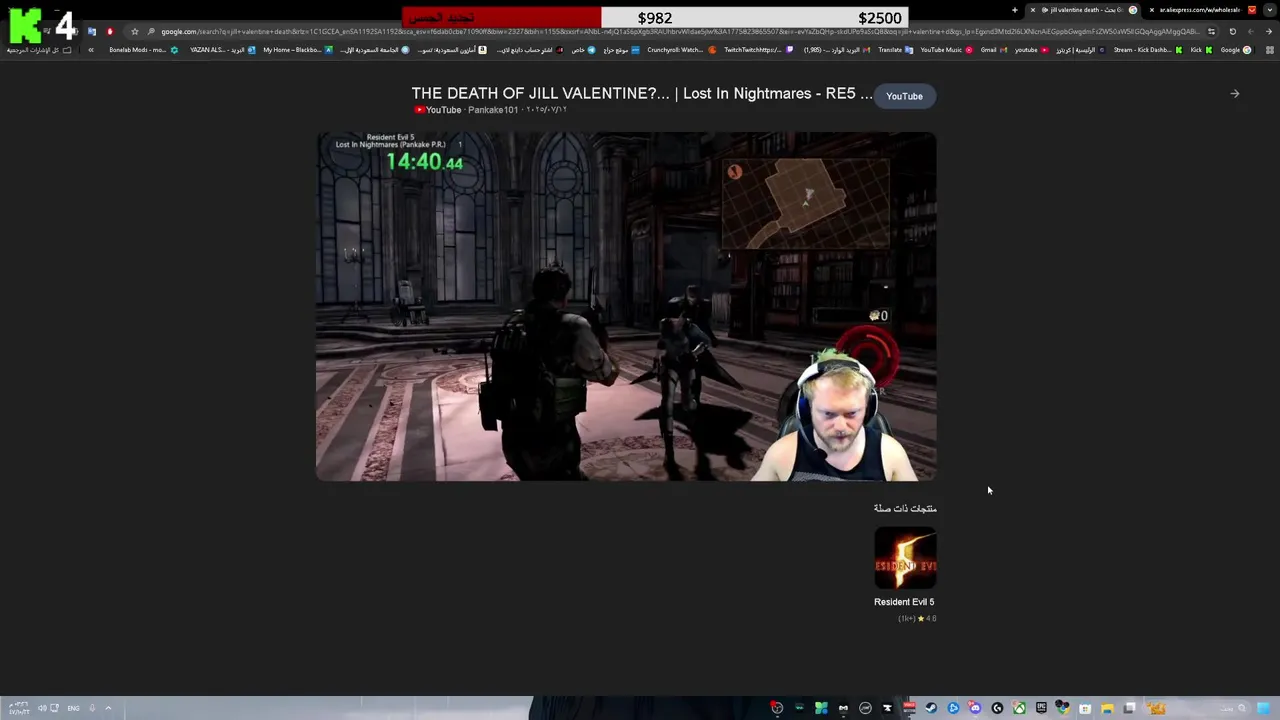The width and height of the screenshot is (1280, 720).
Task: Go back one page in browser
Action: pos(1269,32)
